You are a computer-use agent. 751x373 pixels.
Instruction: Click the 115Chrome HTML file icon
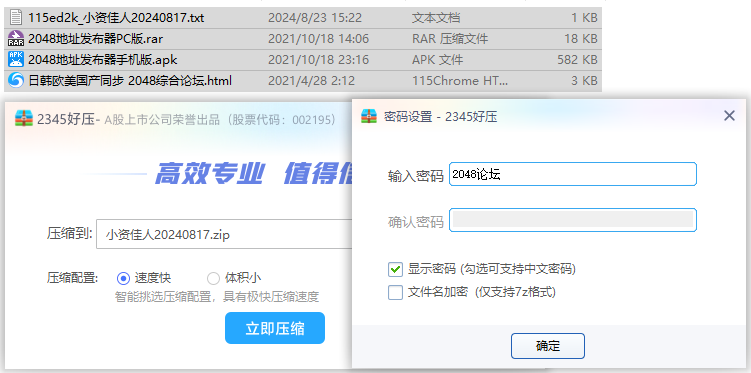tap(16, 80)
